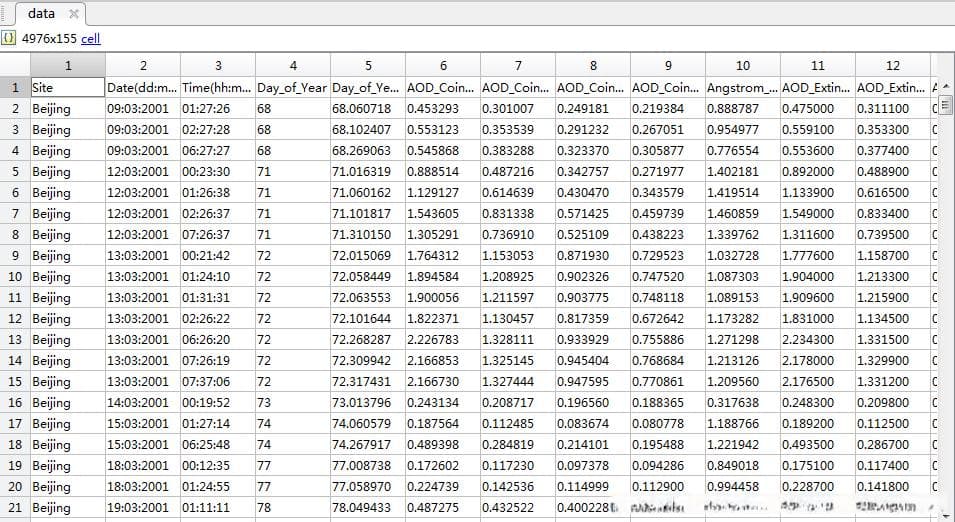Image resolution: width=955 pixels, height=522 pixels.
Task: Select column header 3
Action: pyautogui.click(x=217, y=65)
